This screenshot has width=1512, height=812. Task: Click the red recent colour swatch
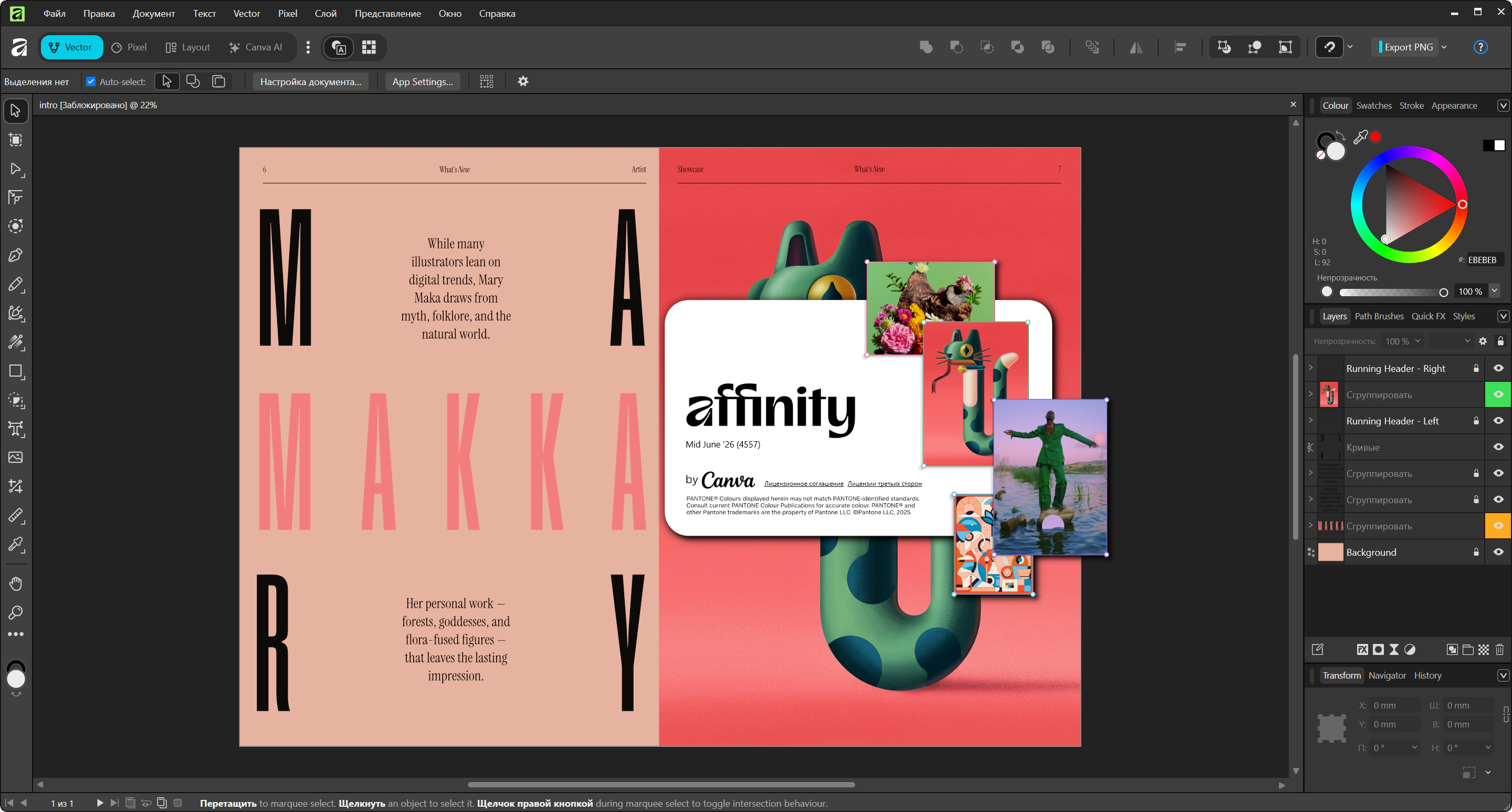pos(1375,137)
